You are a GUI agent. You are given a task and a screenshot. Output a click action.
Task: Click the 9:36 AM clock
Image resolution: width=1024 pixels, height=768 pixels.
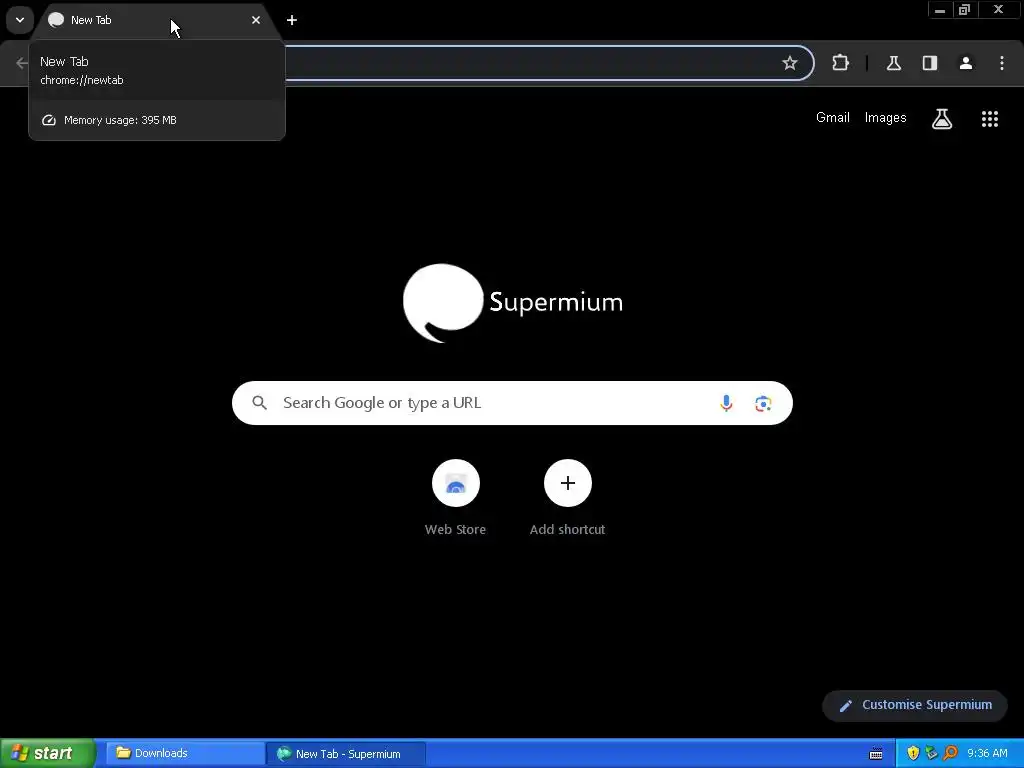(987, 753)
